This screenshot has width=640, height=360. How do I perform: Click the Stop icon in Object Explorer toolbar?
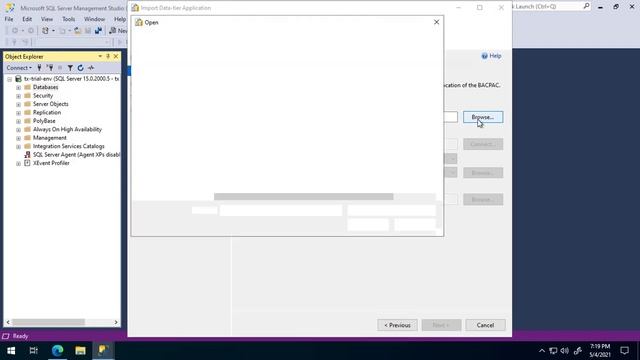(60, 68)
